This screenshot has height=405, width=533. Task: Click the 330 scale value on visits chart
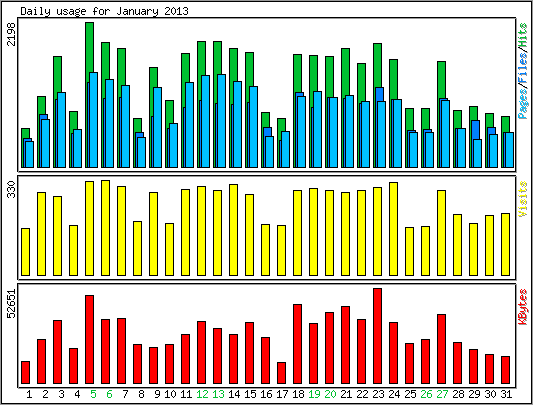pos(12,190)
